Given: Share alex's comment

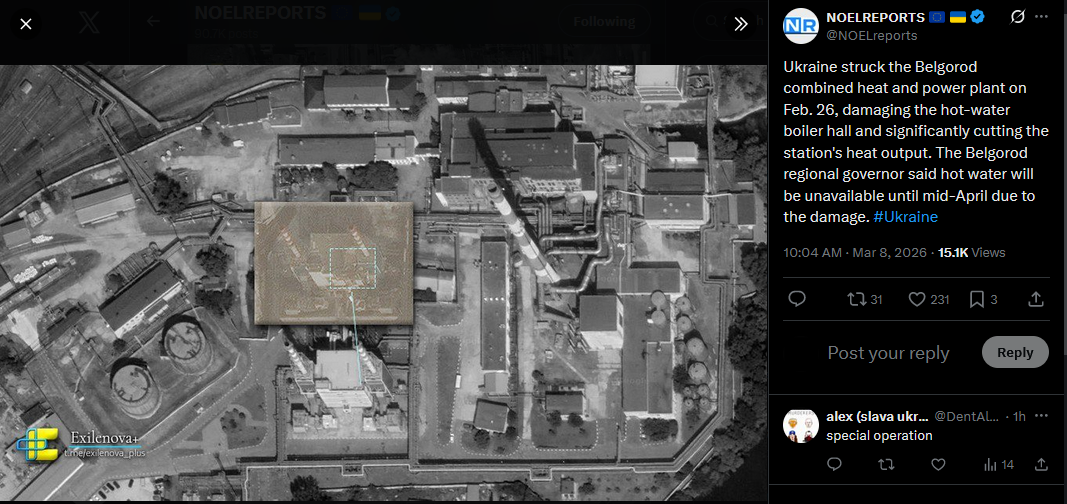Looking at the screenshot, I should pyautogui.click(x=1041, y=465).
